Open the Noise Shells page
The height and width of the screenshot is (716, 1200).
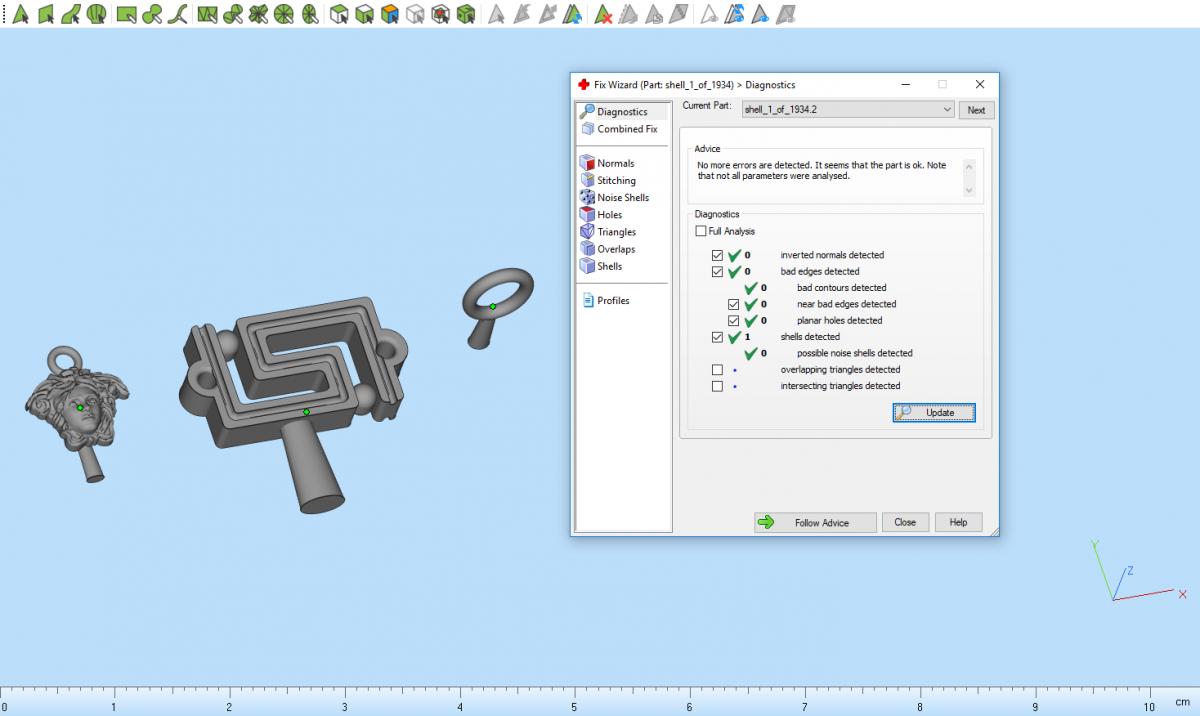tap(622, 198)
